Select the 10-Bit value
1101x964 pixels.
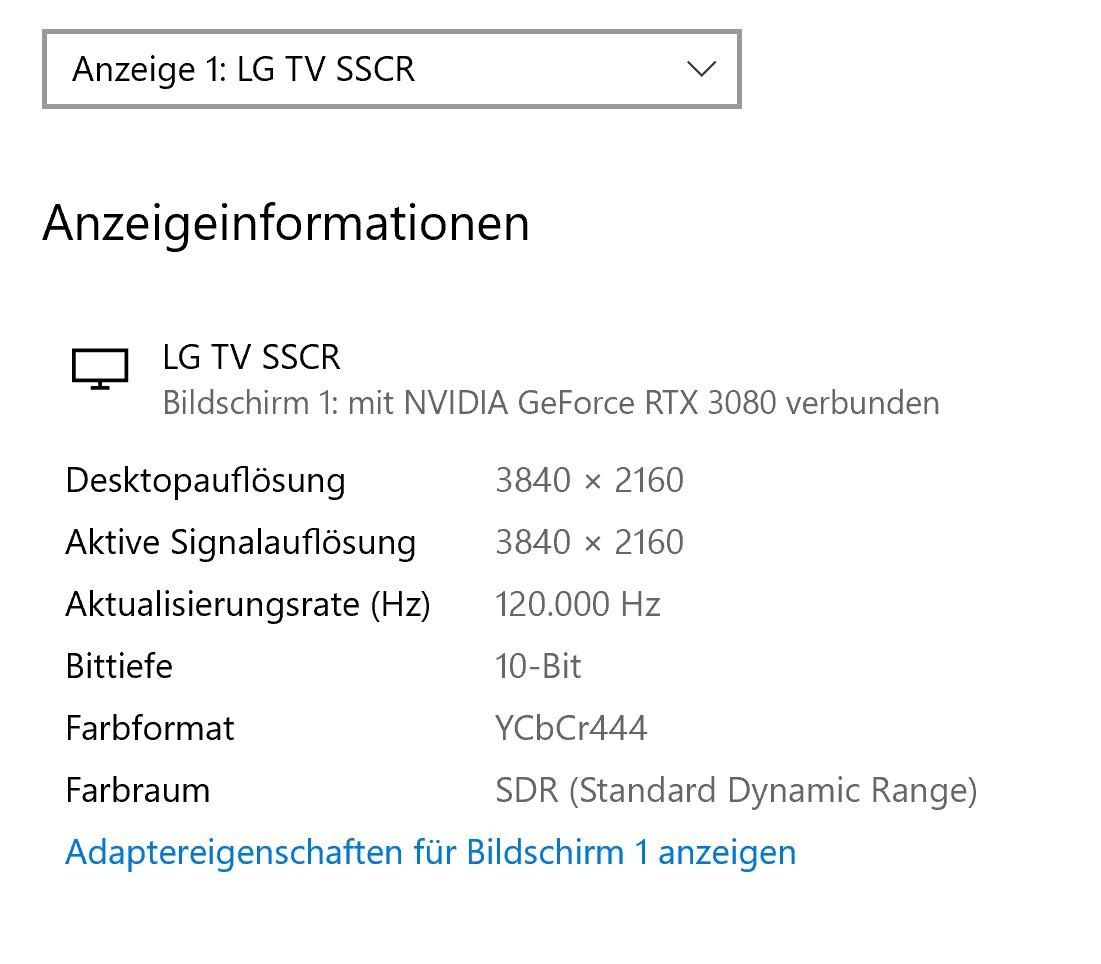point(539,666)
